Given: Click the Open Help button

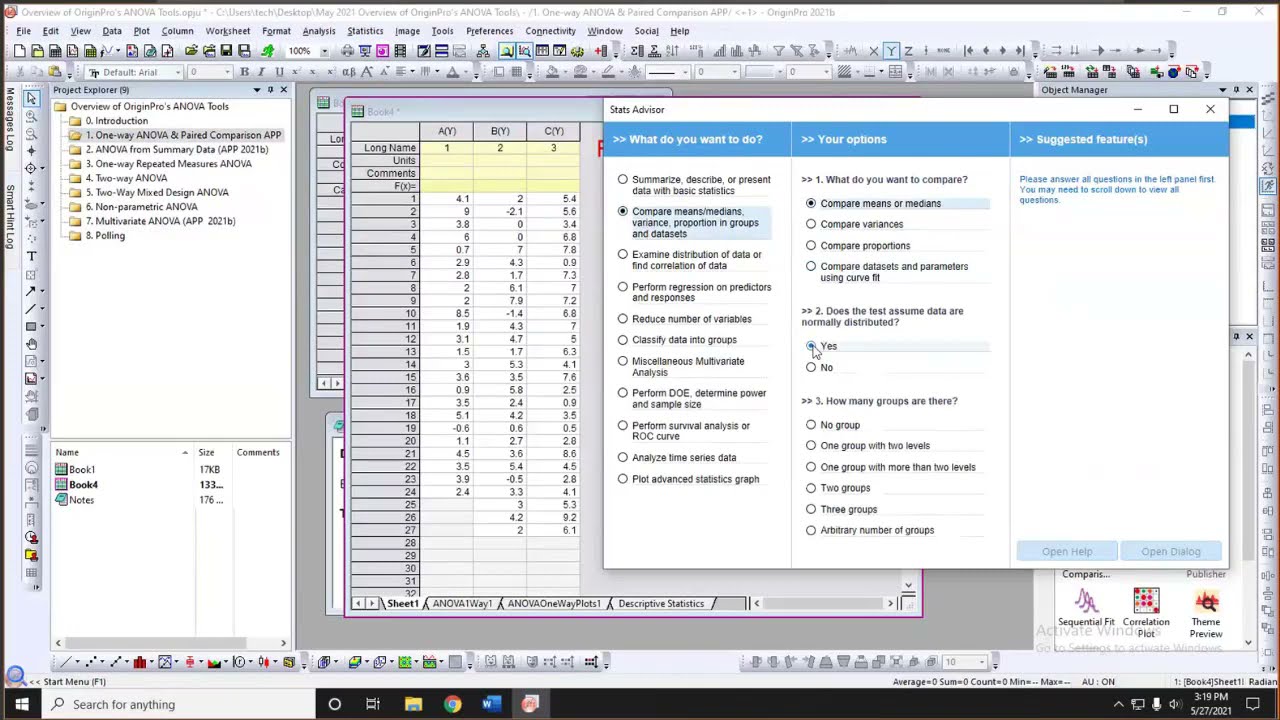Looking at the screenshot, I should coord(1067,552).
